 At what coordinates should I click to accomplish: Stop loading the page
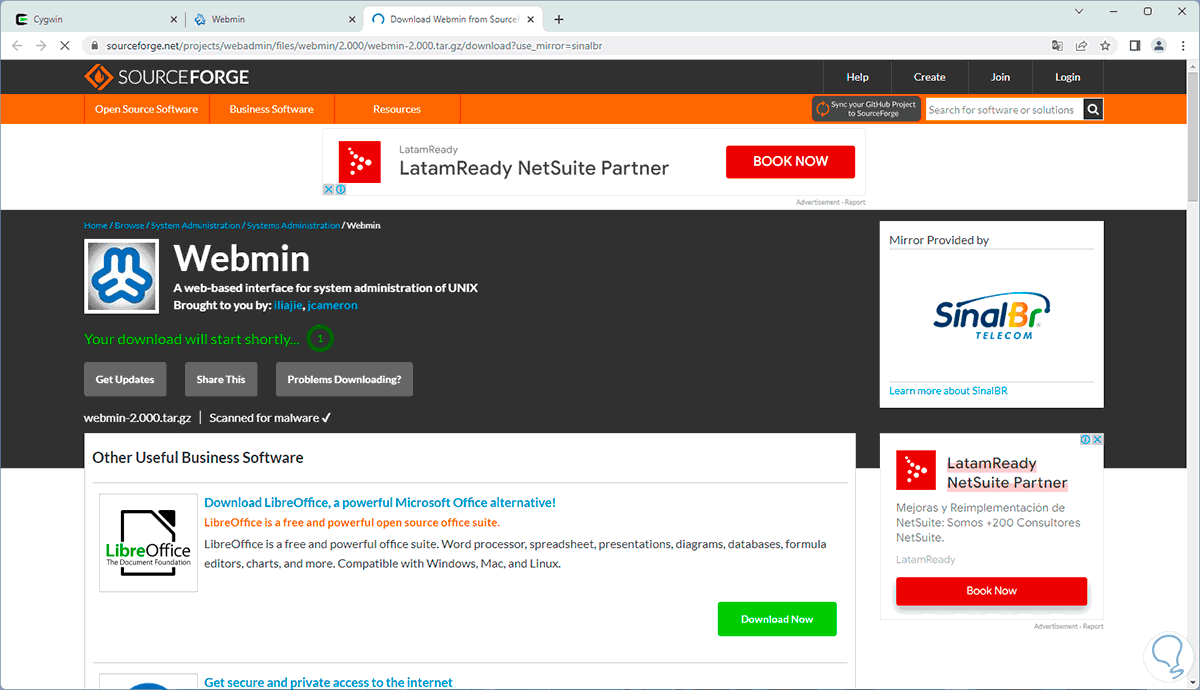66,46
